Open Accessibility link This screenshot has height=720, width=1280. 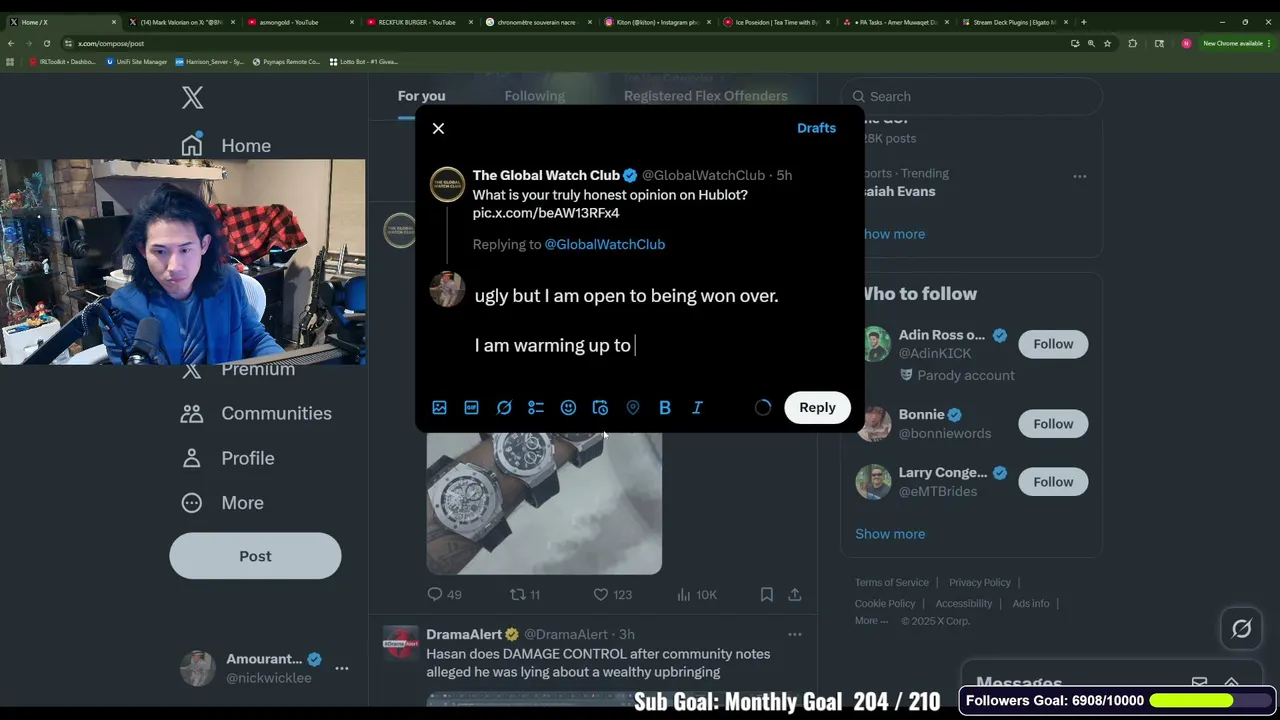click(964, 604)
